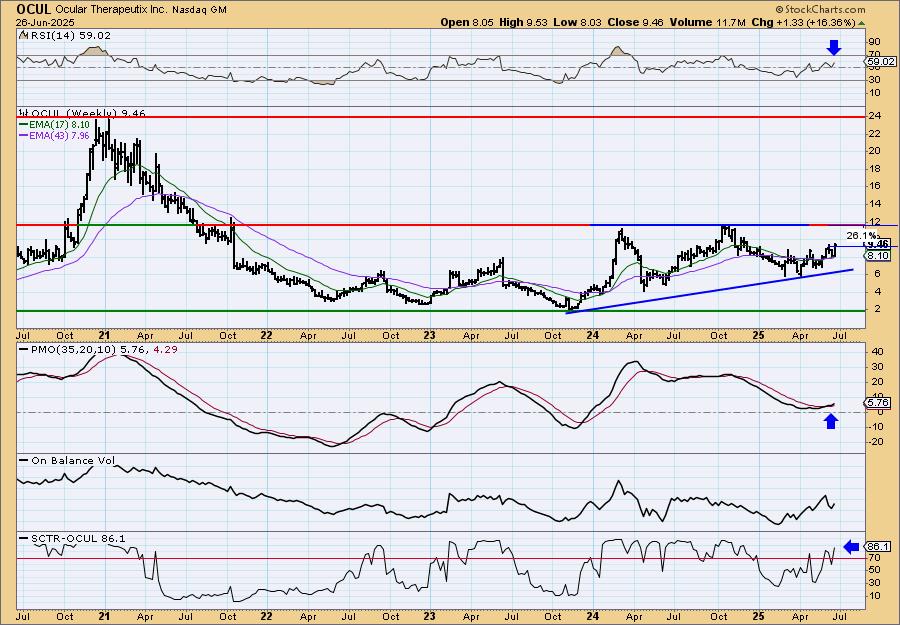Click the 40 level on the PMO axis

[875, 352]
